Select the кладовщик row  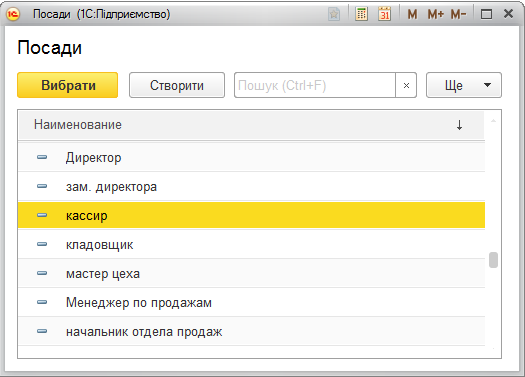click(x=251, y=244)
